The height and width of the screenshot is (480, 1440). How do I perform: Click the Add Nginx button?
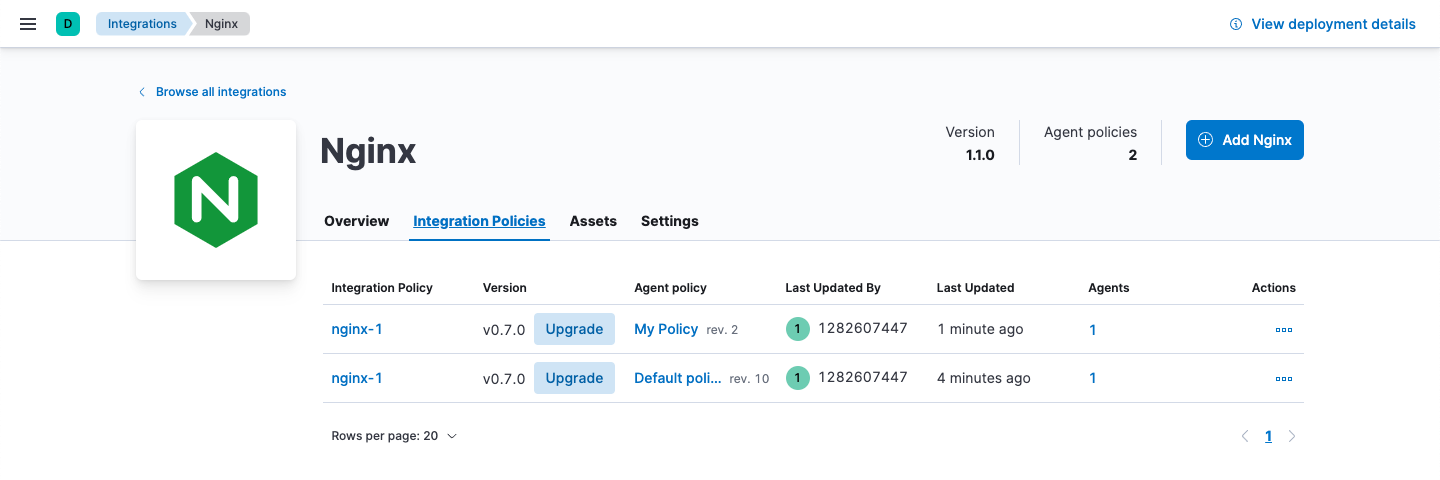(x=1244, y=140)
